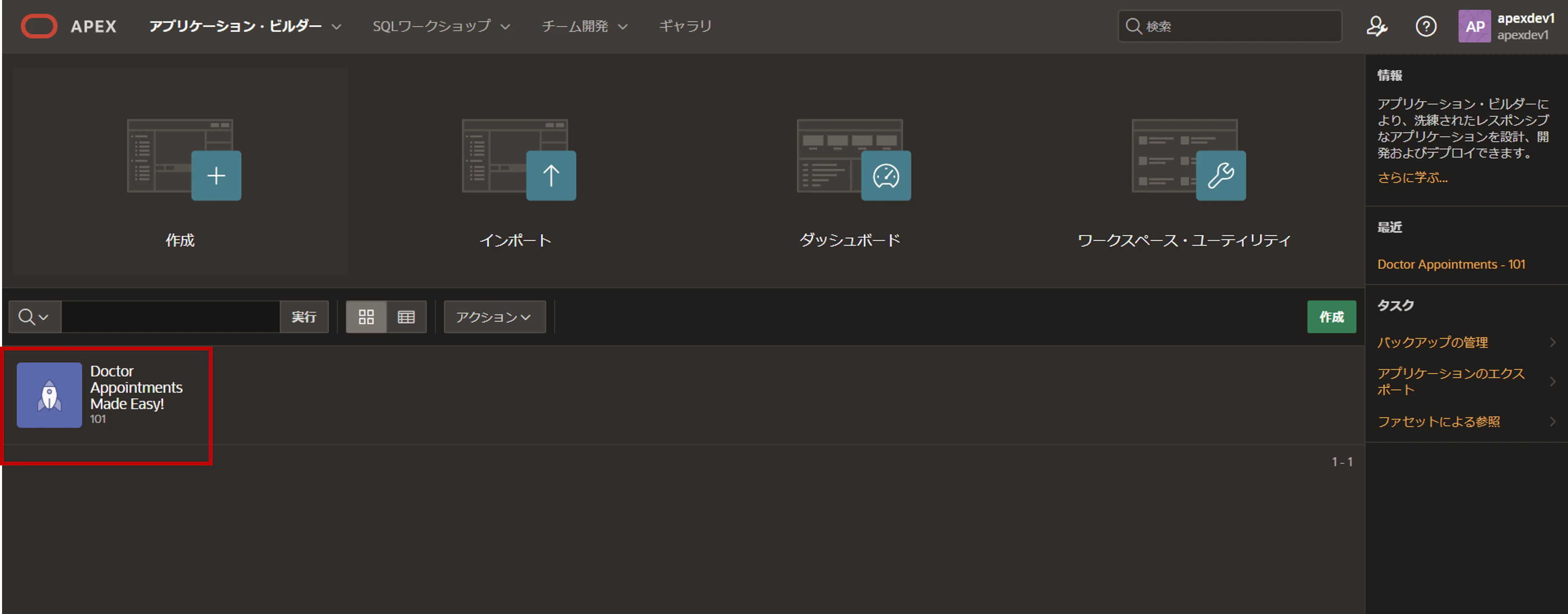This screenshot has height=614, width=1568.
Task: Switch to report view layout
Action: [x=405, y=316]
